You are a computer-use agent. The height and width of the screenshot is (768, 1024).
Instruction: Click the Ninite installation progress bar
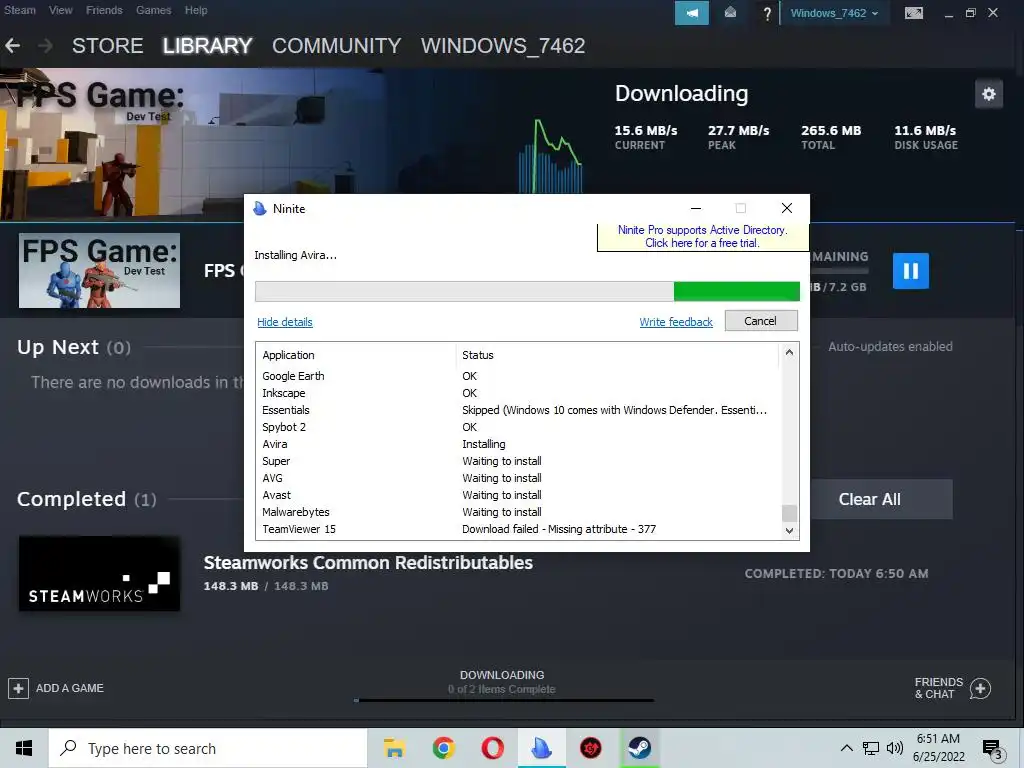pos(527,291)
